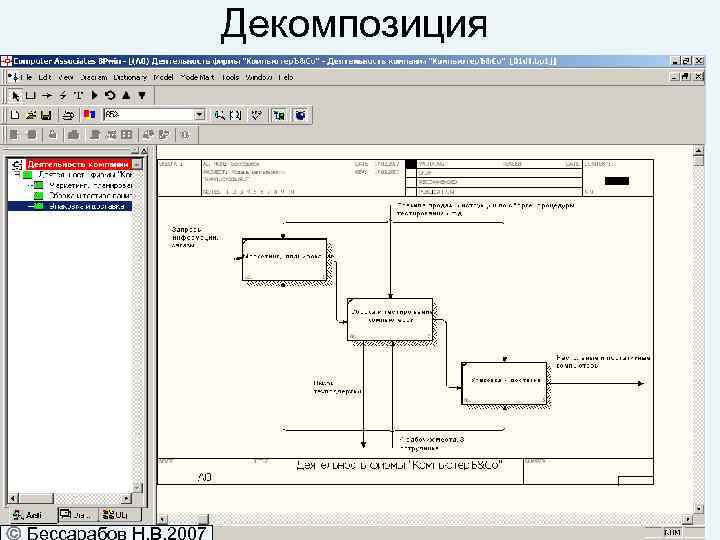Save the current model
Image resolution: width=720 pixels, height=540 pixels.
click(46, 115)
